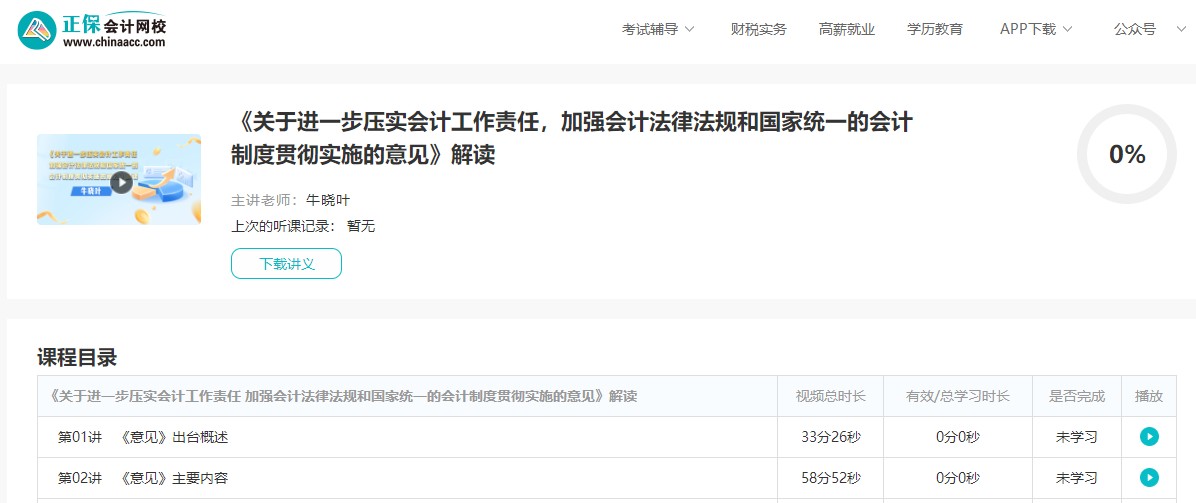Click the 下载讲义 button
Screen dimensions: 1196x503
(286, 264)
